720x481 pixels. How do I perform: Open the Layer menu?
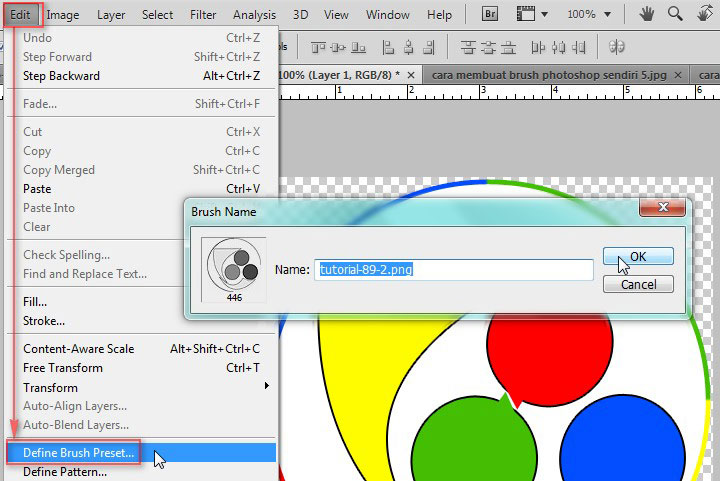pos(111,15)
